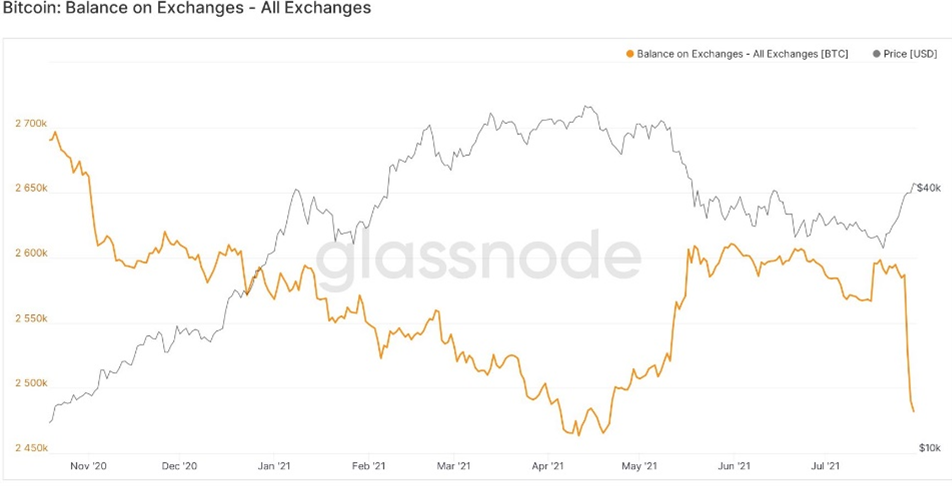Click the orange Balance on Exchanges legend dot

click(x=629, y=54)
